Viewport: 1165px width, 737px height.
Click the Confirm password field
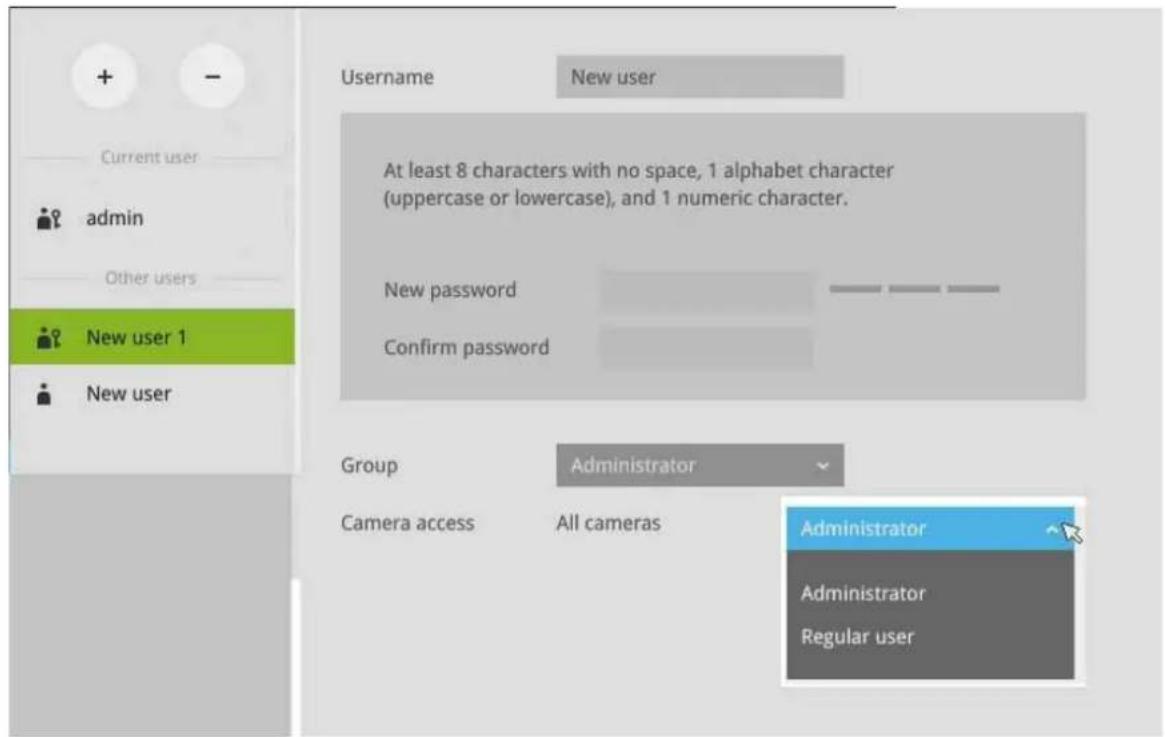point(707,348)
